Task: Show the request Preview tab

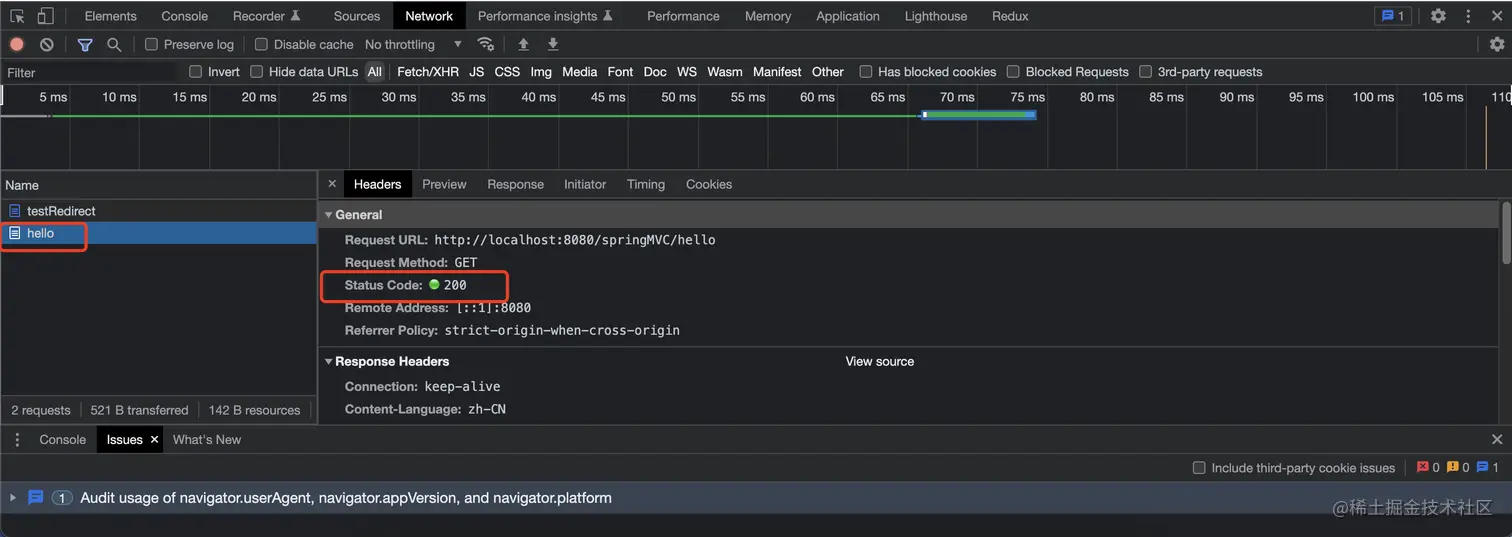Action: (x=444, y=184)
